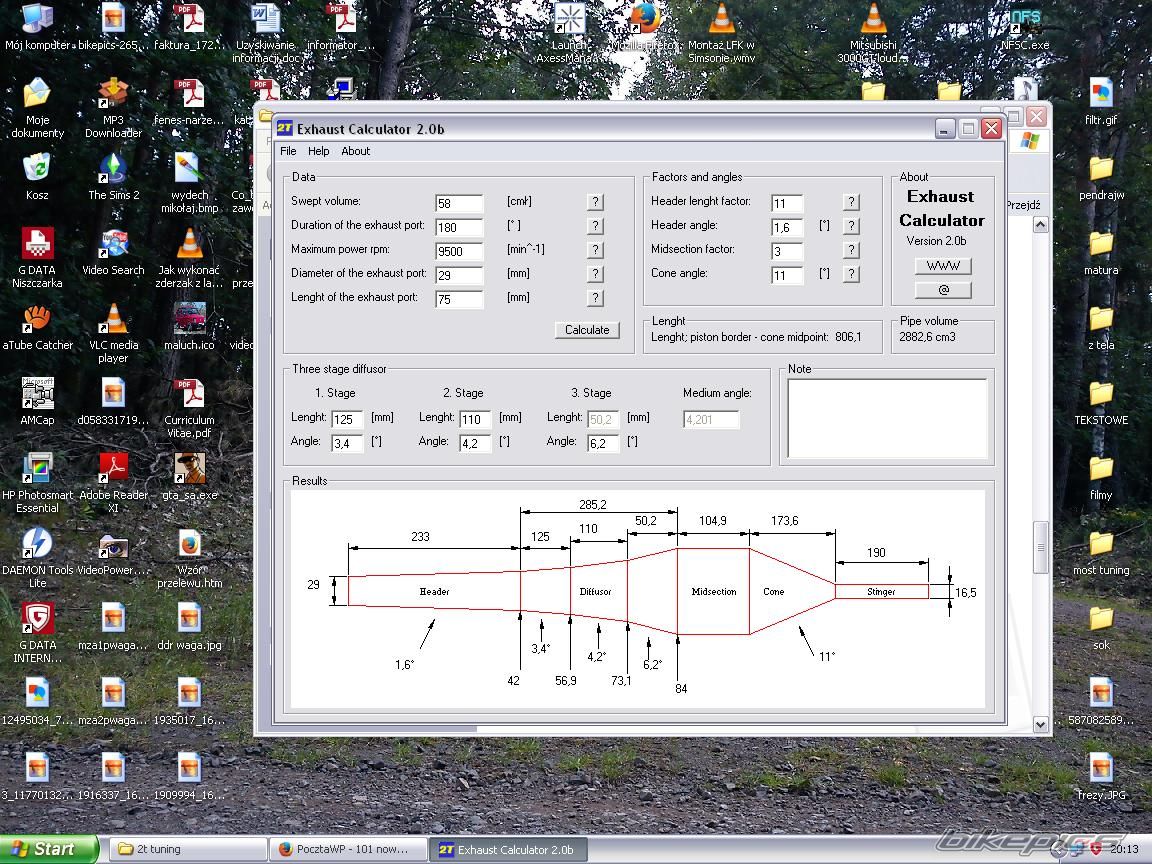The height and width of the screenshot is (864, 1152).
Task: Show help for exhaust port length
Action: click(x=595, y=298)
